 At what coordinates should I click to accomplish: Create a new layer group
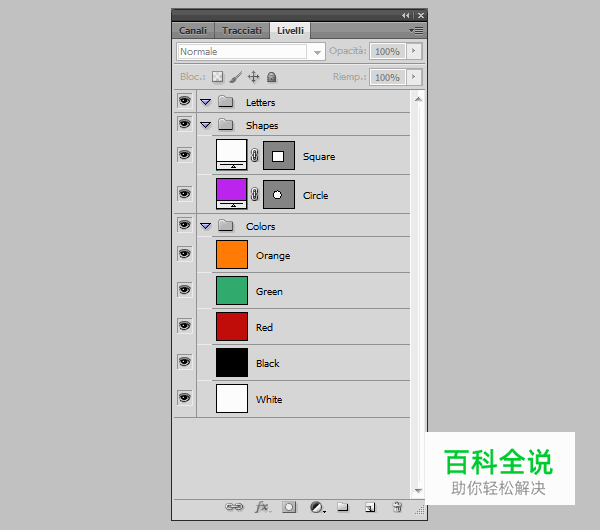click(343, 507)
